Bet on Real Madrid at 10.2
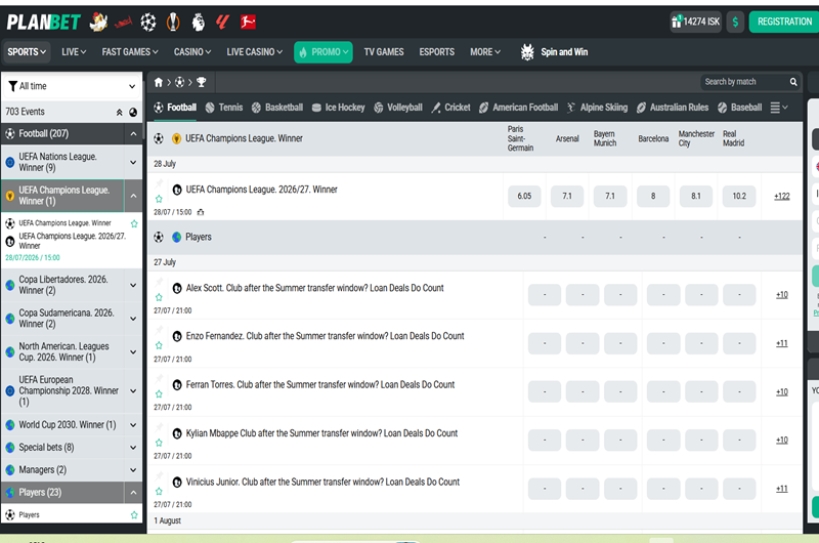This screenshot has height=543, width=819. tap(739, 196)
